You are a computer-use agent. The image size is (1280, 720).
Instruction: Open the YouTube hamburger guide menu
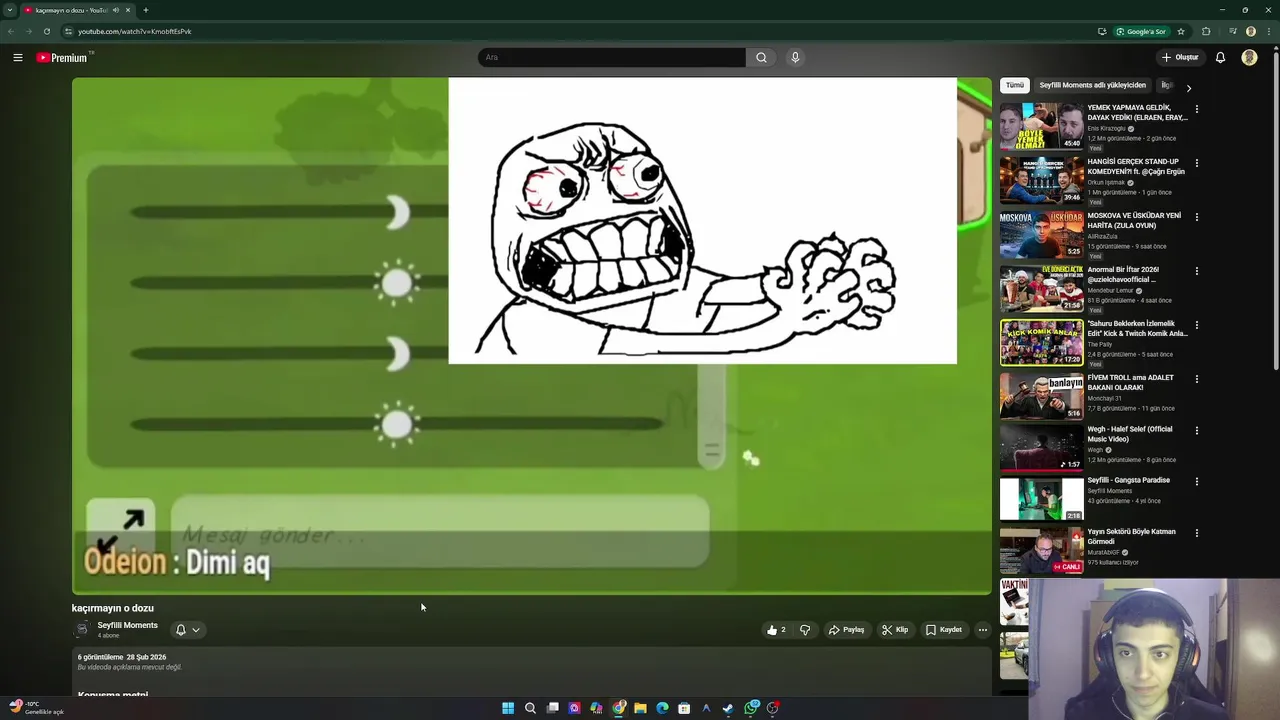click(17, 58)
